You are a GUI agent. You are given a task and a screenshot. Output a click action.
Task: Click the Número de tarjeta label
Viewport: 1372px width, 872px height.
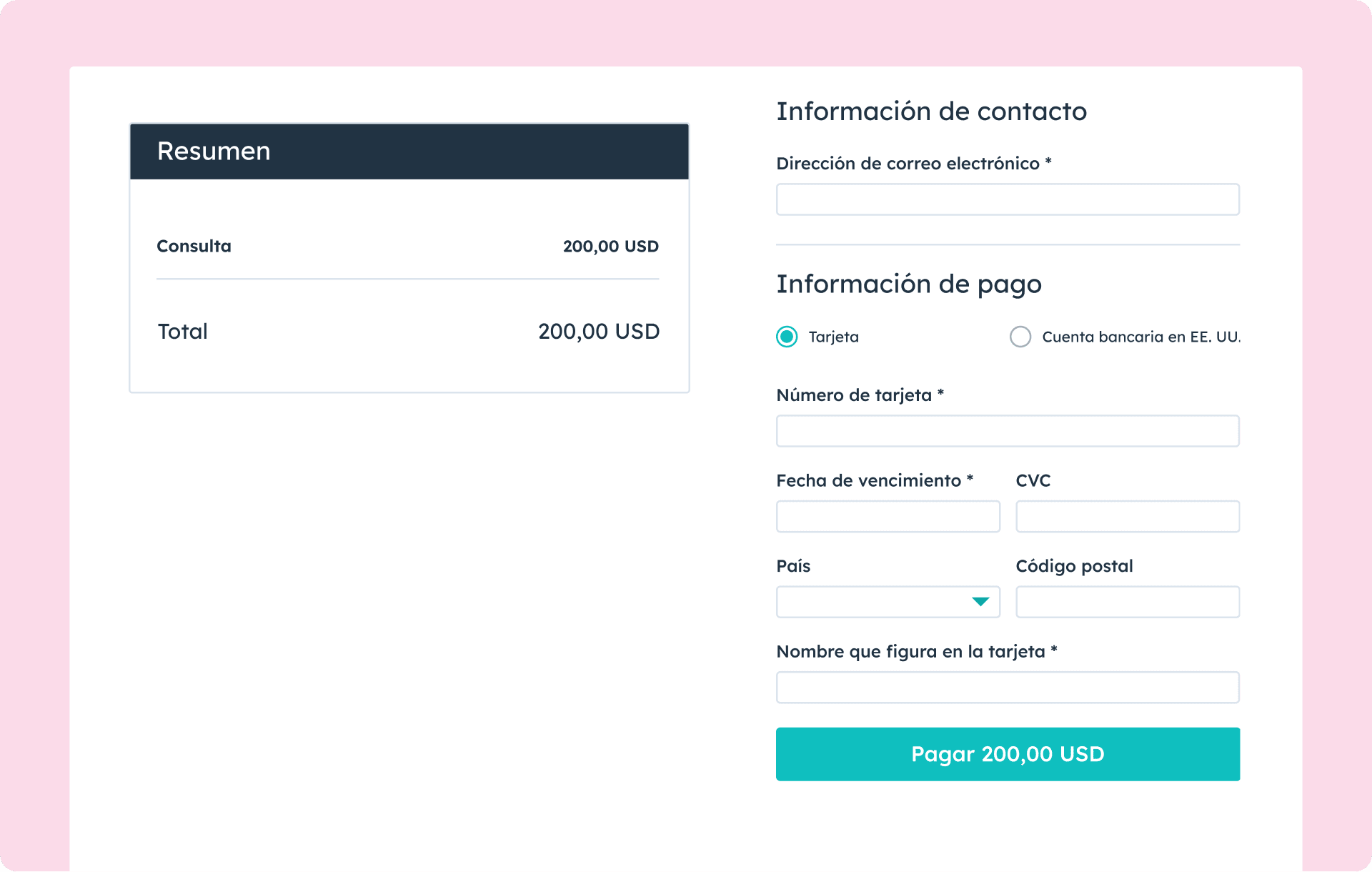click(860, 395)
